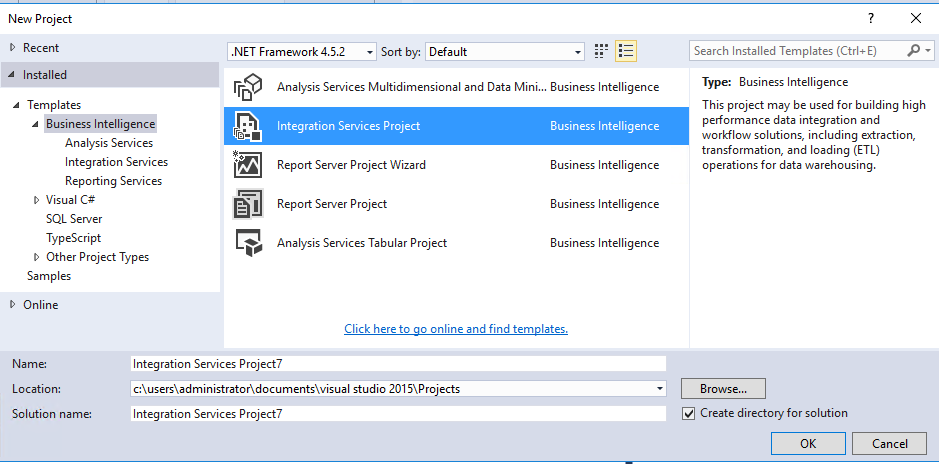This screenshot has width=939, height=464.
Task: Click the go online and find templates link
Action: (x=455, y=329)
